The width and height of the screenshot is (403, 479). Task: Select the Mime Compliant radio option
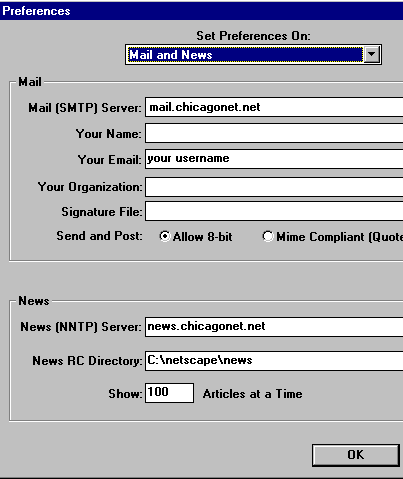coord(268,236)
